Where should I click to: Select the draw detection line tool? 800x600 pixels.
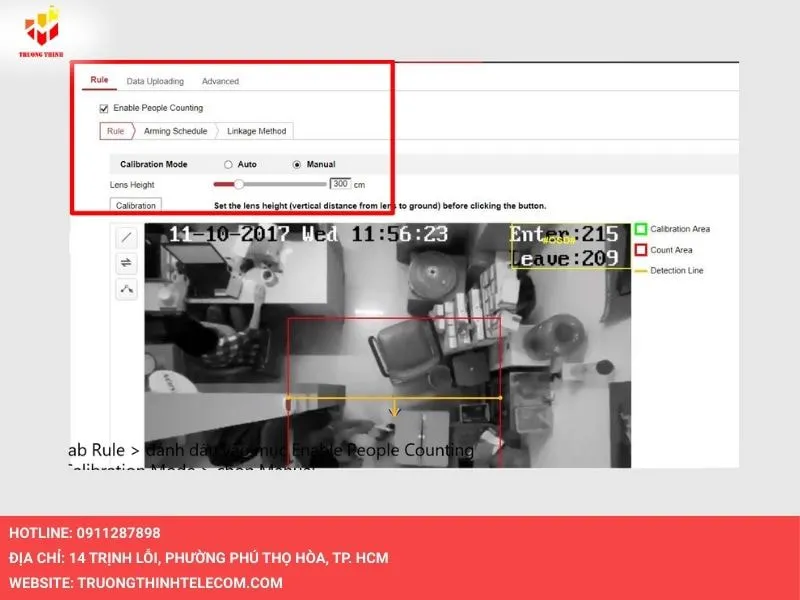pyautogui.click(x=127, y=237)
